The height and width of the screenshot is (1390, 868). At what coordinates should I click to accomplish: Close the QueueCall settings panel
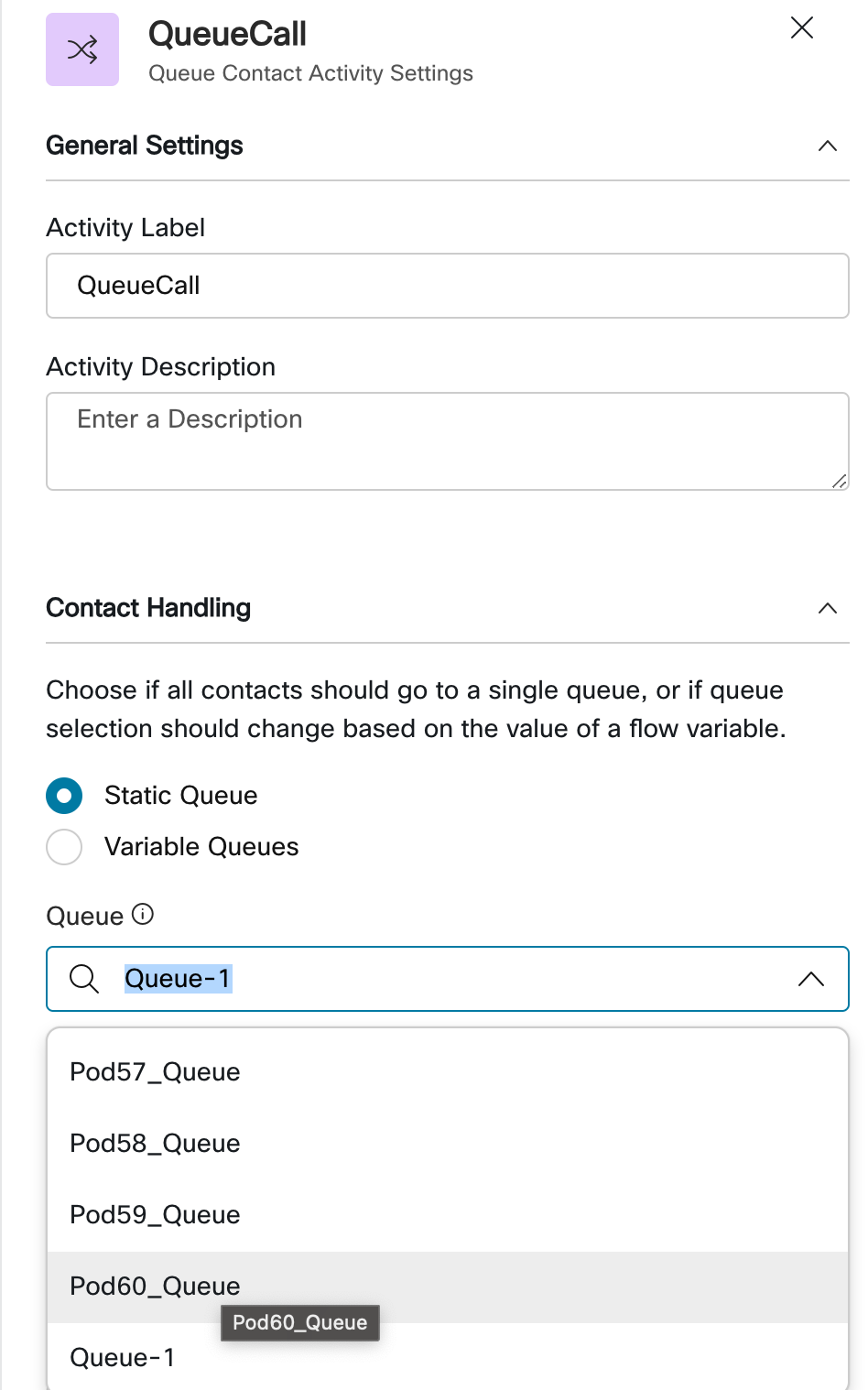(801, 28)
